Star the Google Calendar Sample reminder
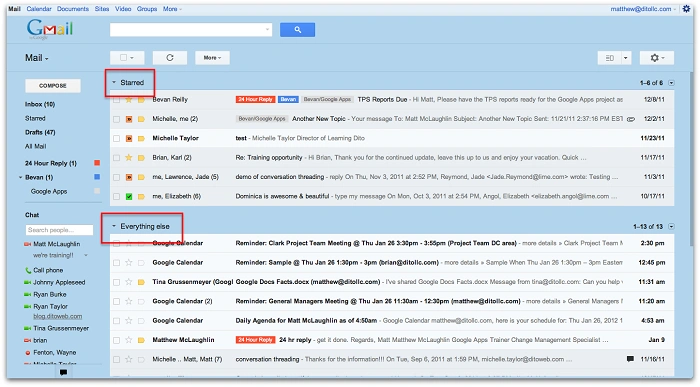This screenshot has width=700, height=387. [129, 262]
